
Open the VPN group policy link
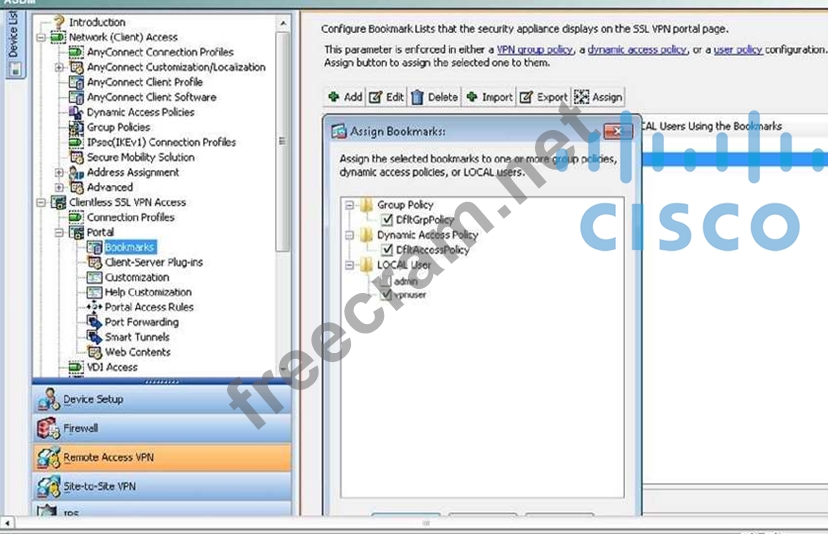point(533,49)
